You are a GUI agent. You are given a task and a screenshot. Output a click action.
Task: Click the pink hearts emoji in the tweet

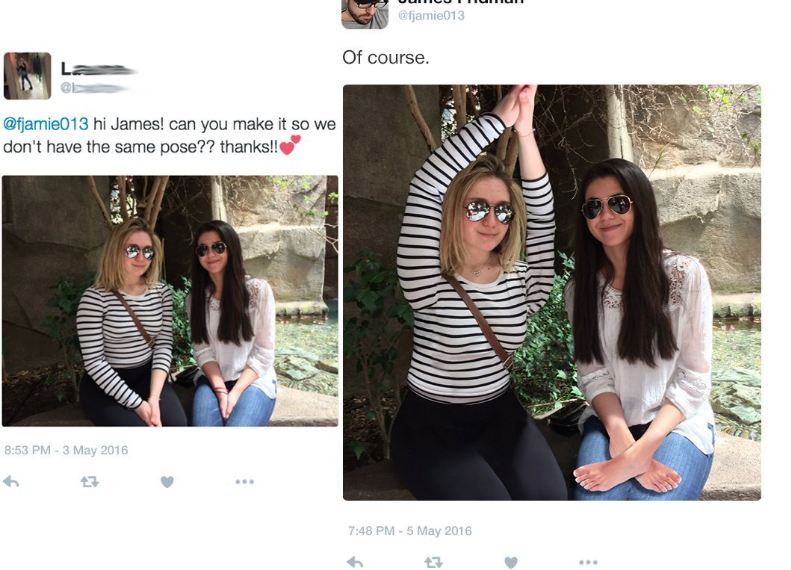pos(290,146)
